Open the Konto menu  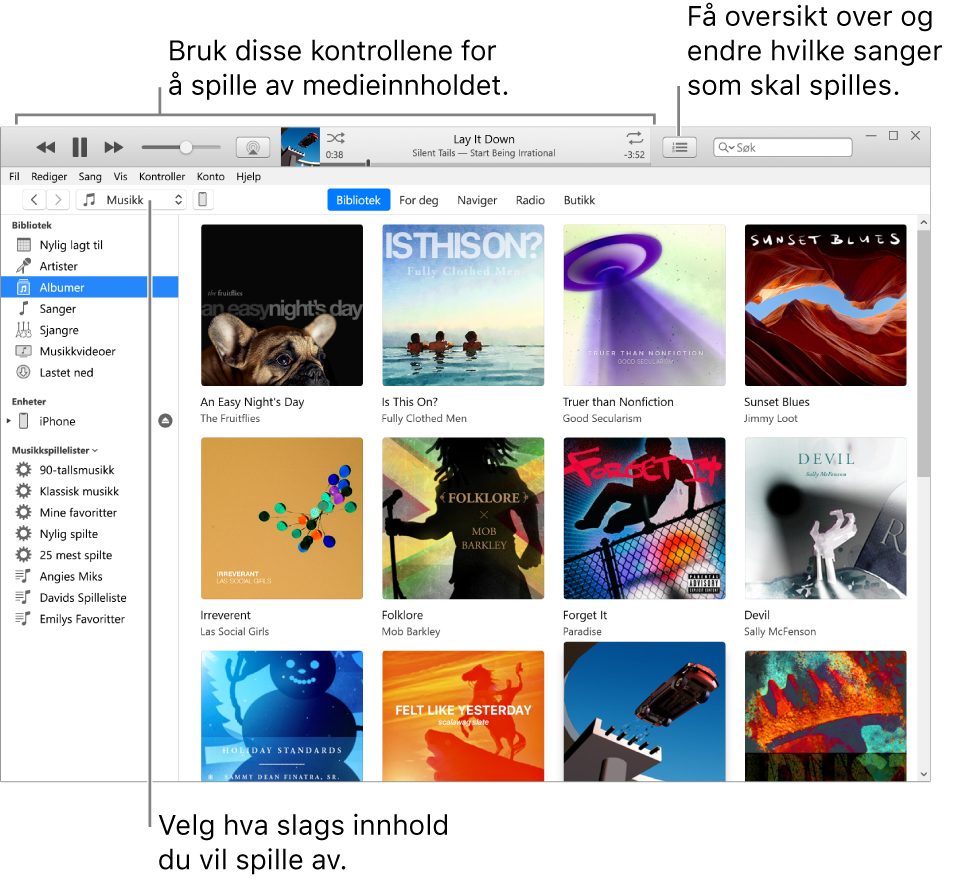point(211,177)
